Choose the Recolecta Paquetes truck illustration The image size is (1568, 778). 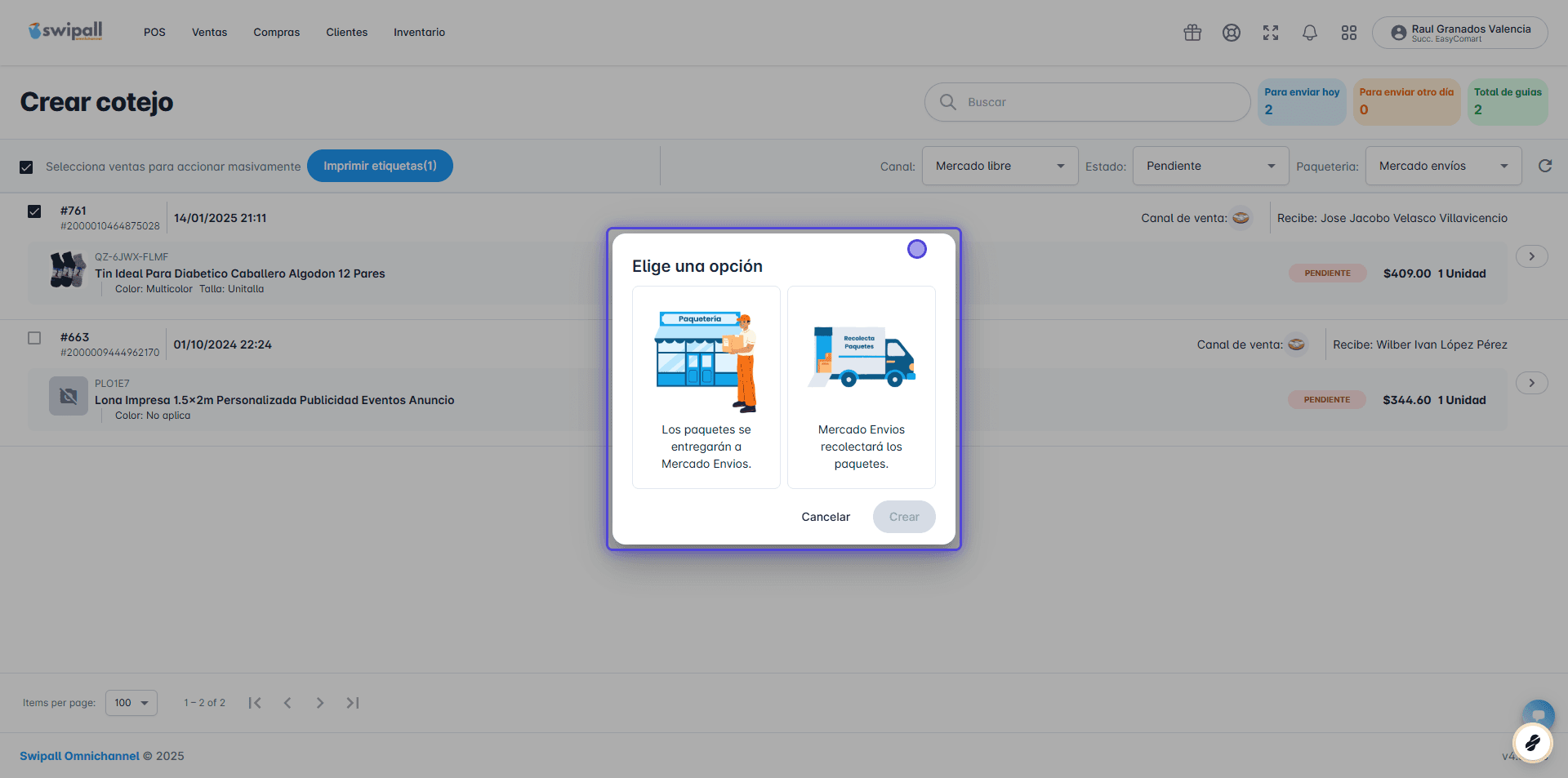862,357
